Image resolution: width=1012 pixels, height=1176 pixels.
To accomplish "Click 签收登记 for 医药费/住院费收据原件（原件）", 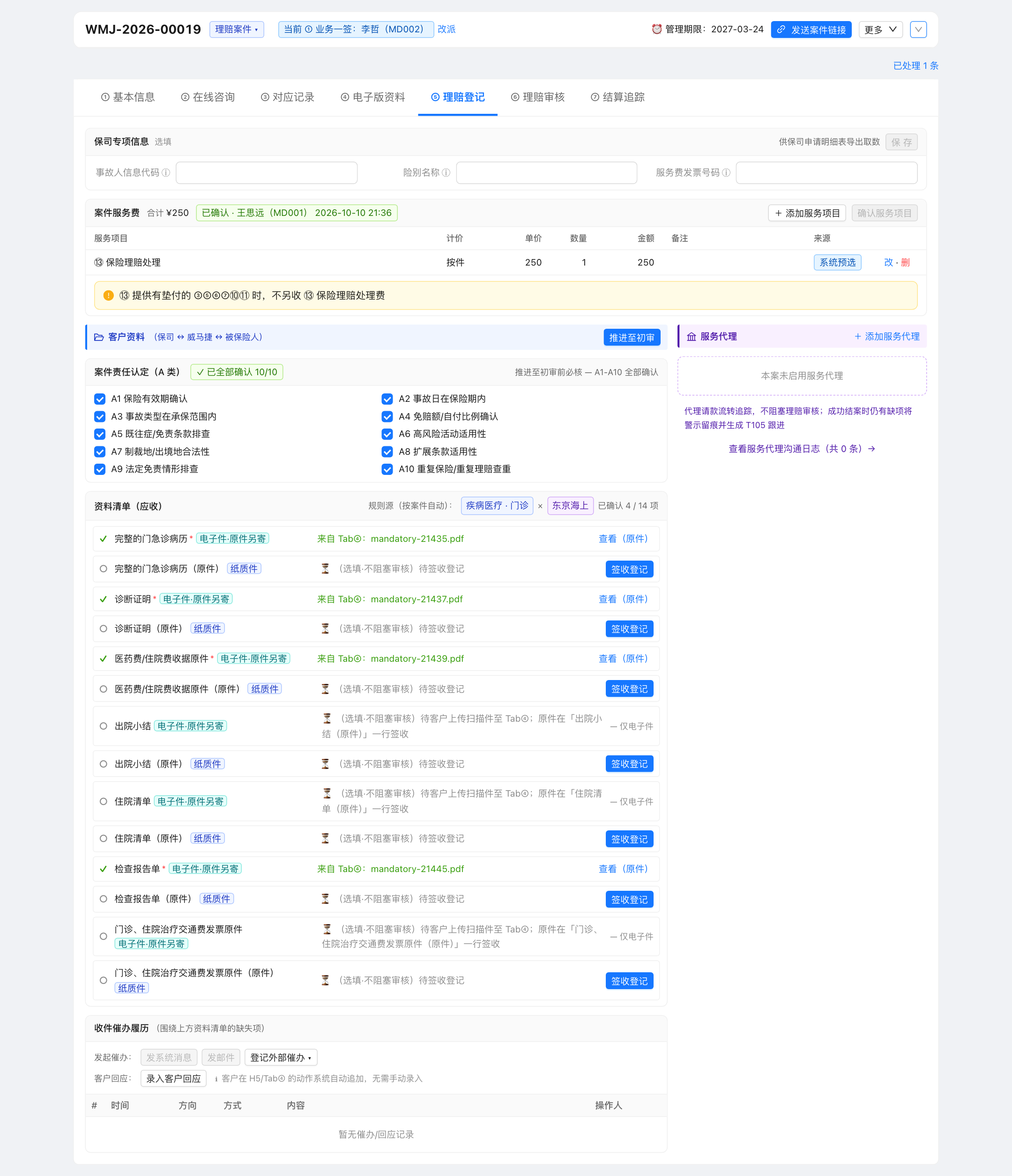I will [x=629, y=688].
